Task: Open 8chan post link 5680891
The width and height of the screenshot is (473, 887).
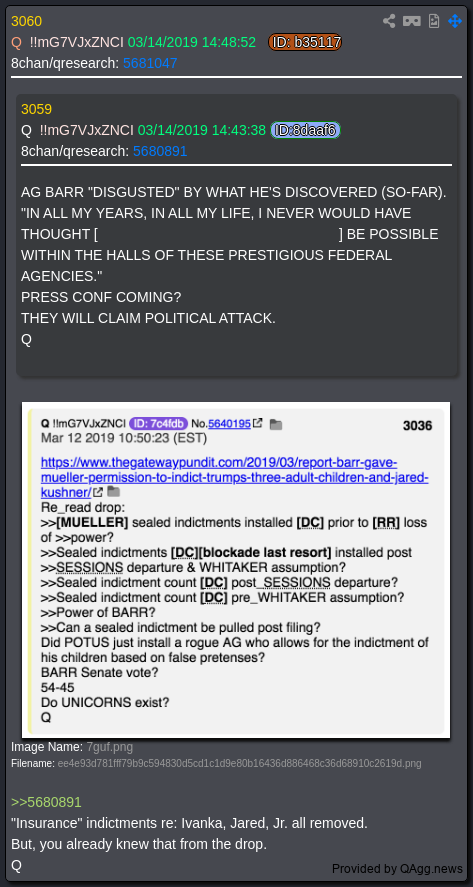Action: tap(160, 152)
